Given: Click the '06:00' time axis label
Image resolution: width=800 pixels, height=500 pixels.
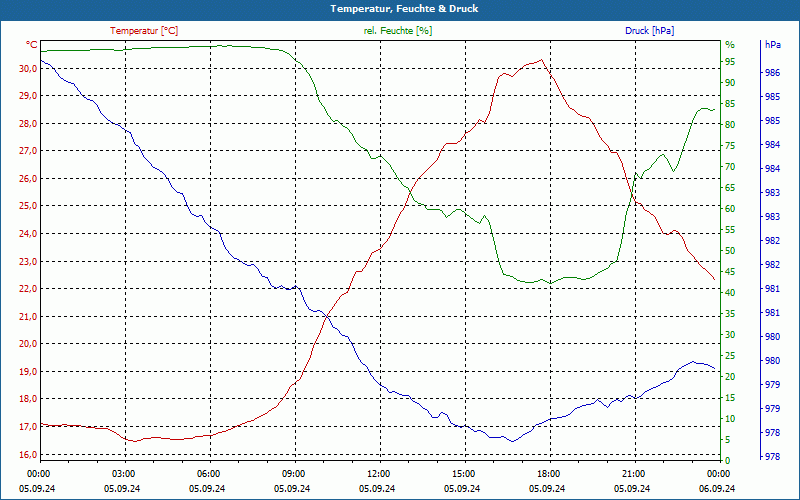Looking at the screenshot, I should pos(210,474).
